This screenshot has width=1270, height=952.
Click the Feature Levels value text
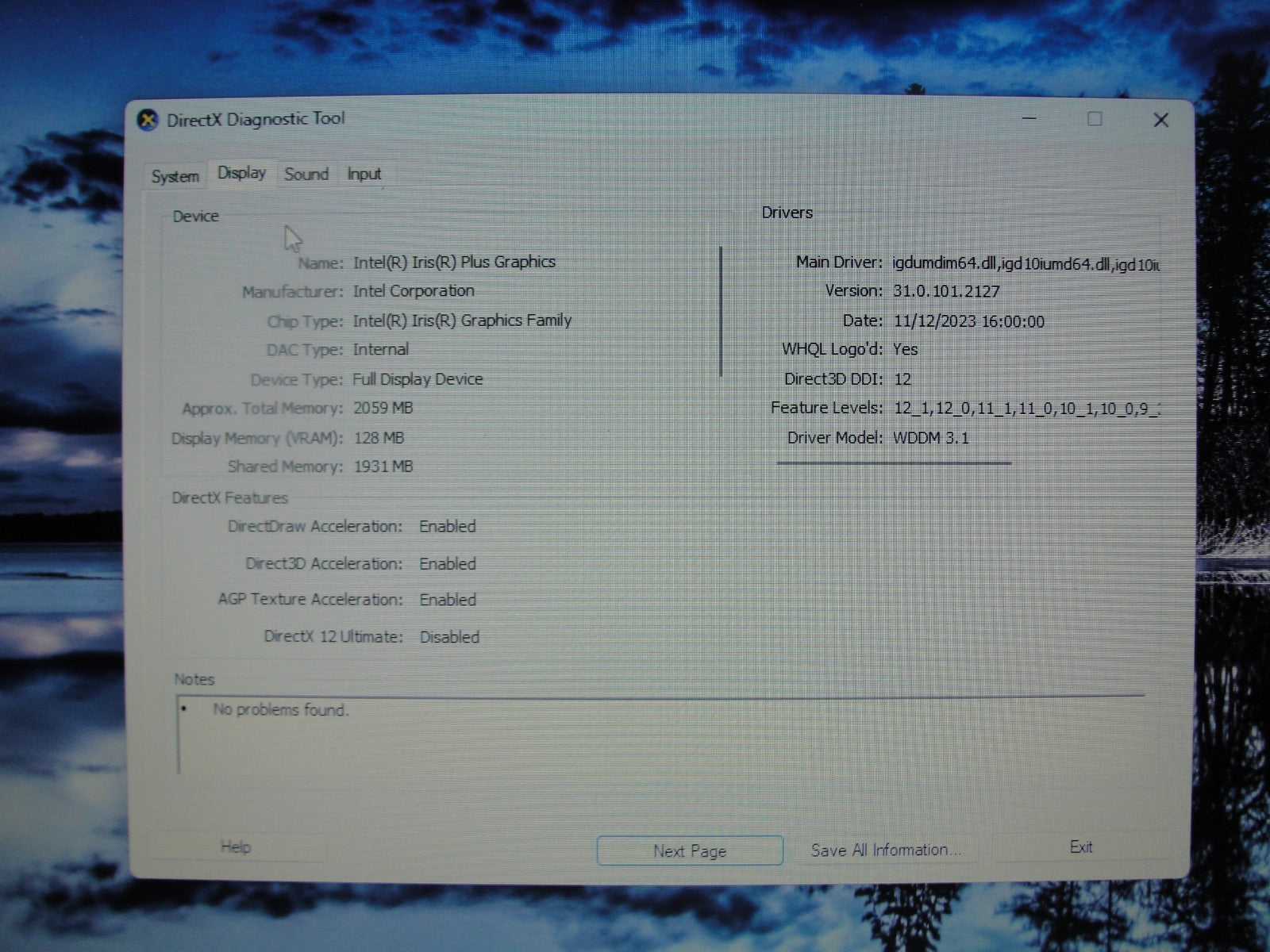tap(1025, 408)
